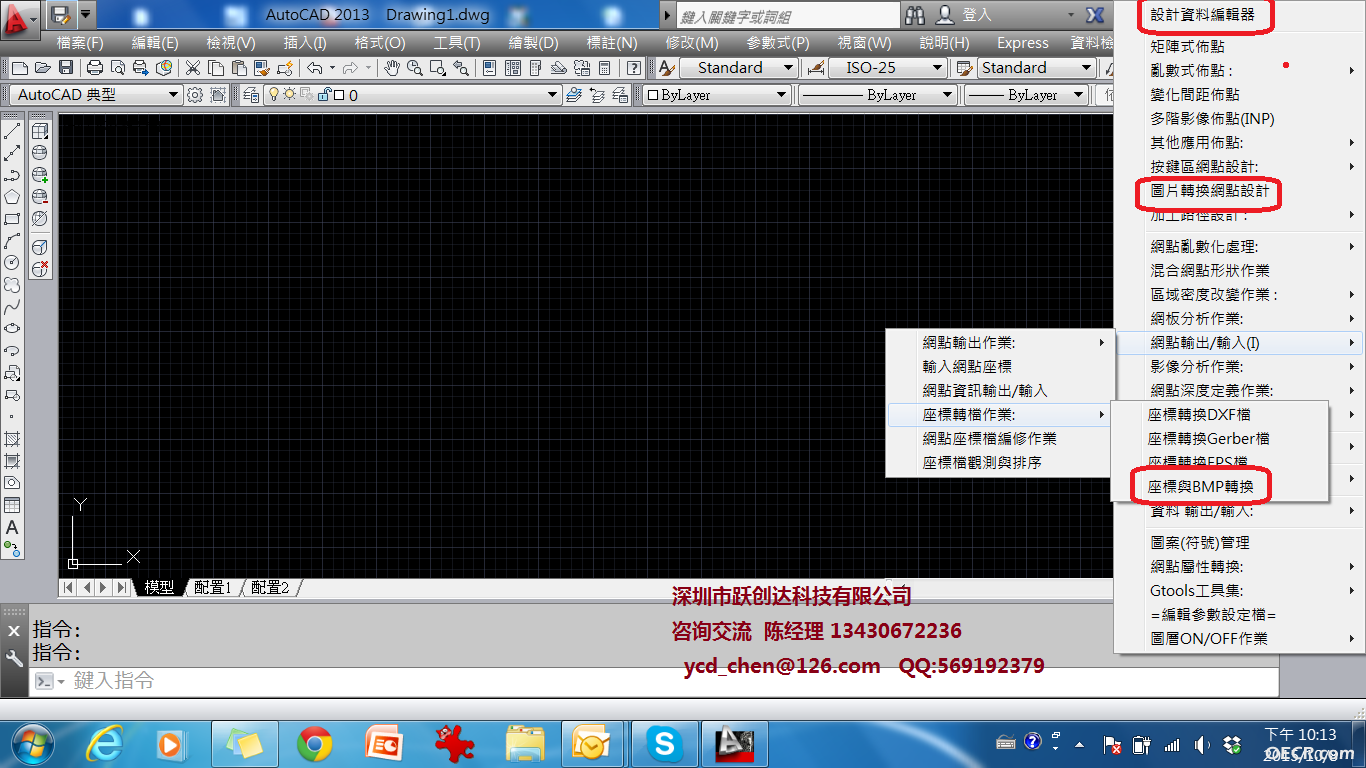Choose 座標轉換DXF檔 submenu entry
Image resolution: width=1366 pixels, height=768 pixels.
click(x=1199, y=415)
